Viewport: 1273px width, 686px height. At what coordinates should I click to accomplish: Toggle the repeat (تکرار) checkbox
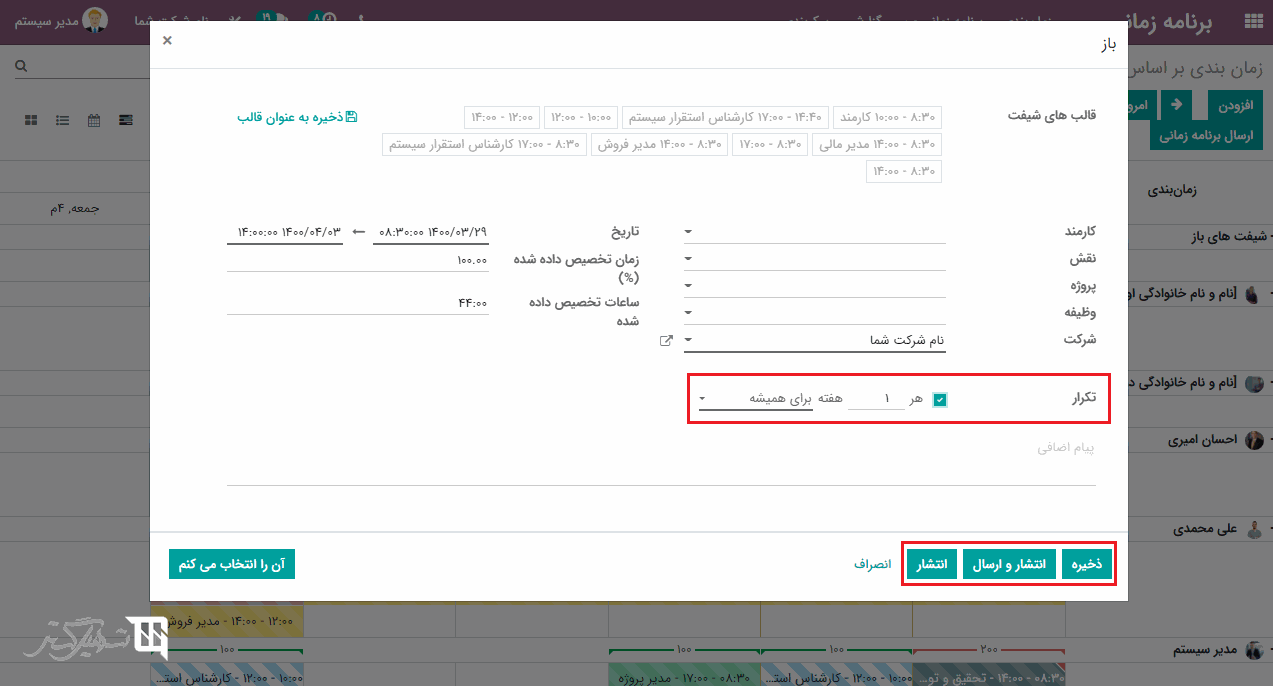[939, 400]
